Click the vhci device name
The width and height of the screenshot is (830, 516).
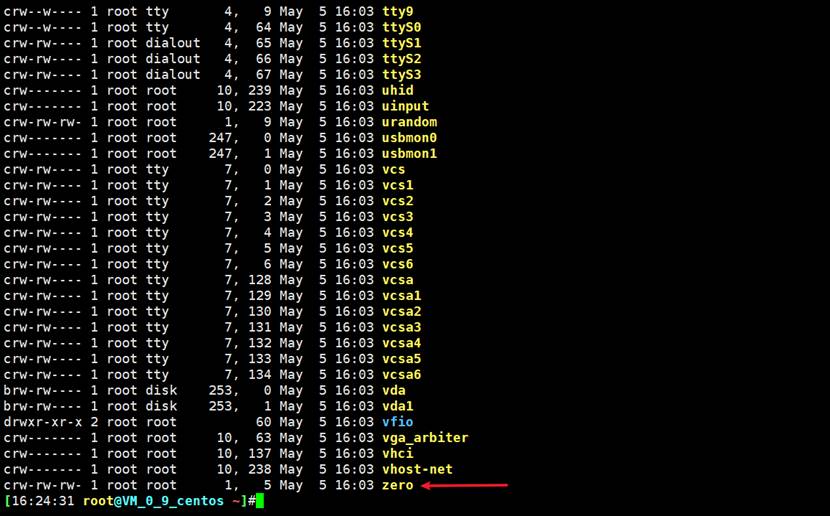coord(398,454)
